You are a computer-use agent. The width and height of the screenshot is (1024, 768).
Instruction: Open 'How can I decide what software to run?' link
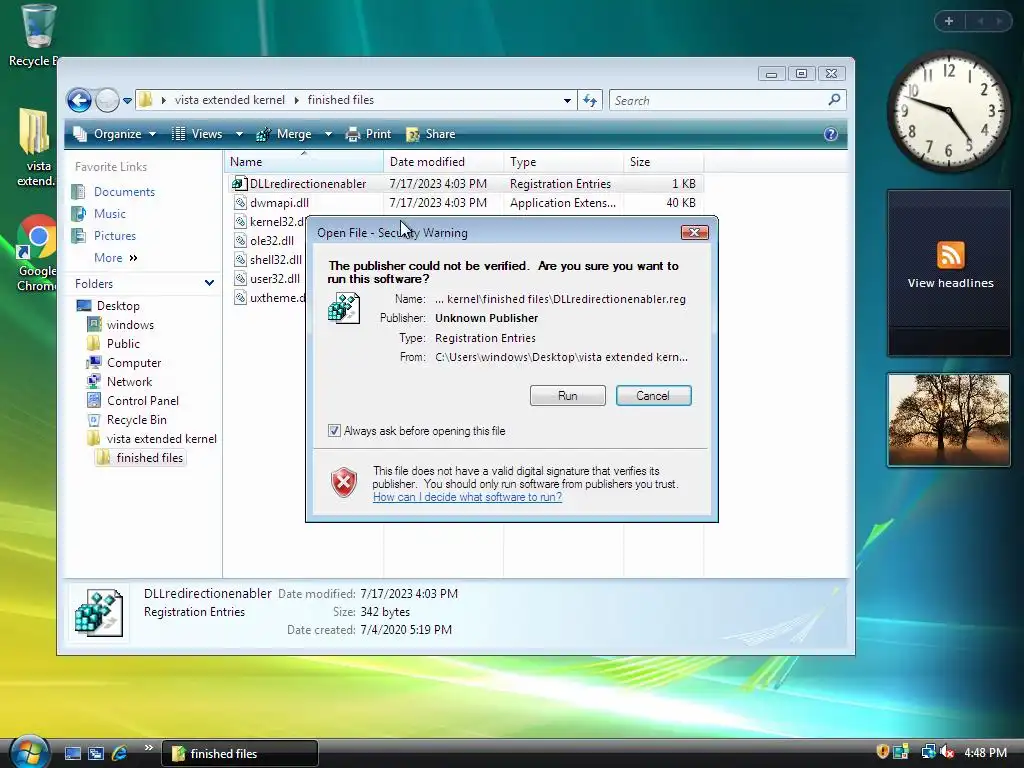(x=468, y=497)
